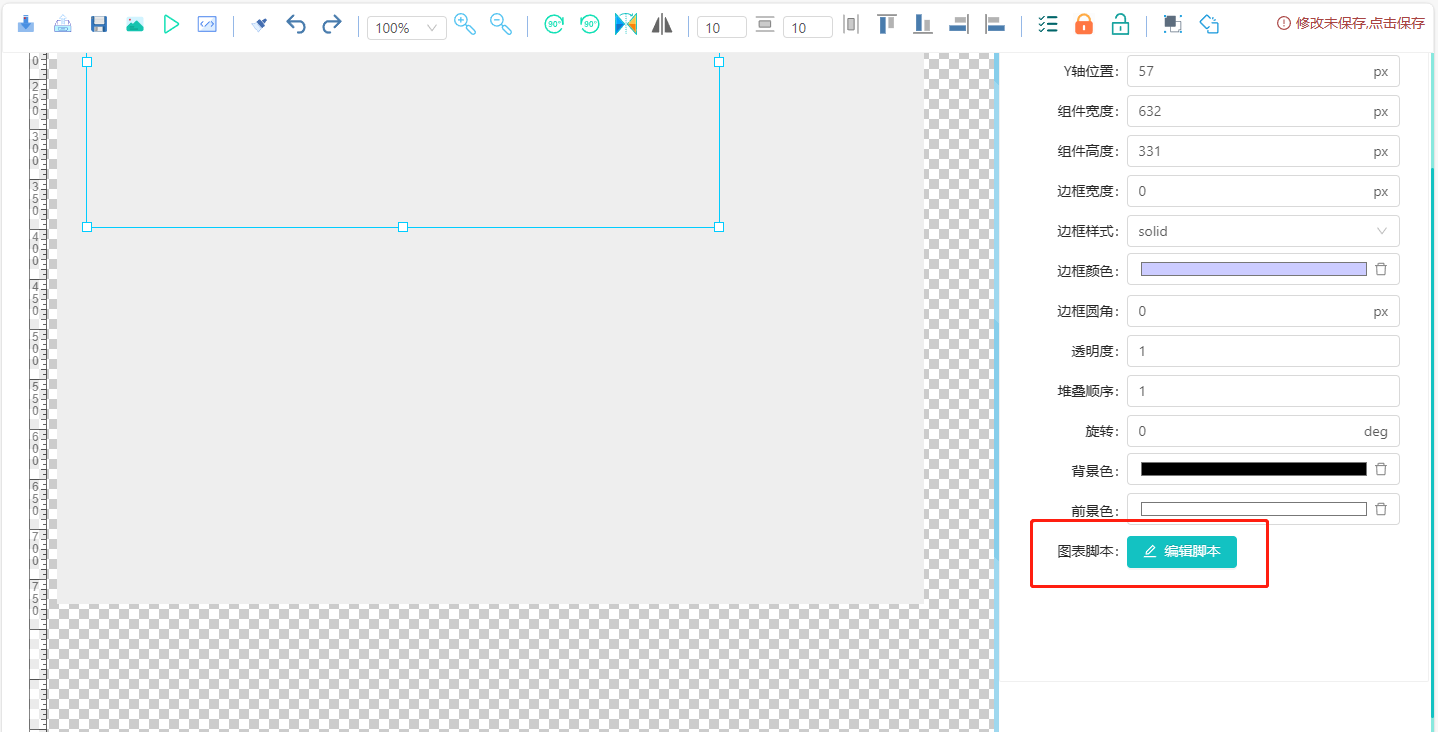Click the top-right resize handle of selection
This screenshot has width=1438, height=732.
coord(719,62)
